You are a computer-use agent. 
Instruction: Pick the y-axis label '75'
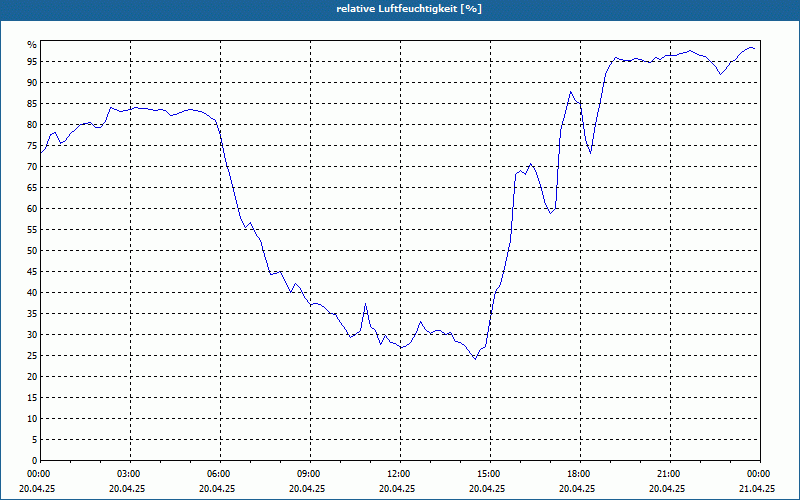(32, 145)
